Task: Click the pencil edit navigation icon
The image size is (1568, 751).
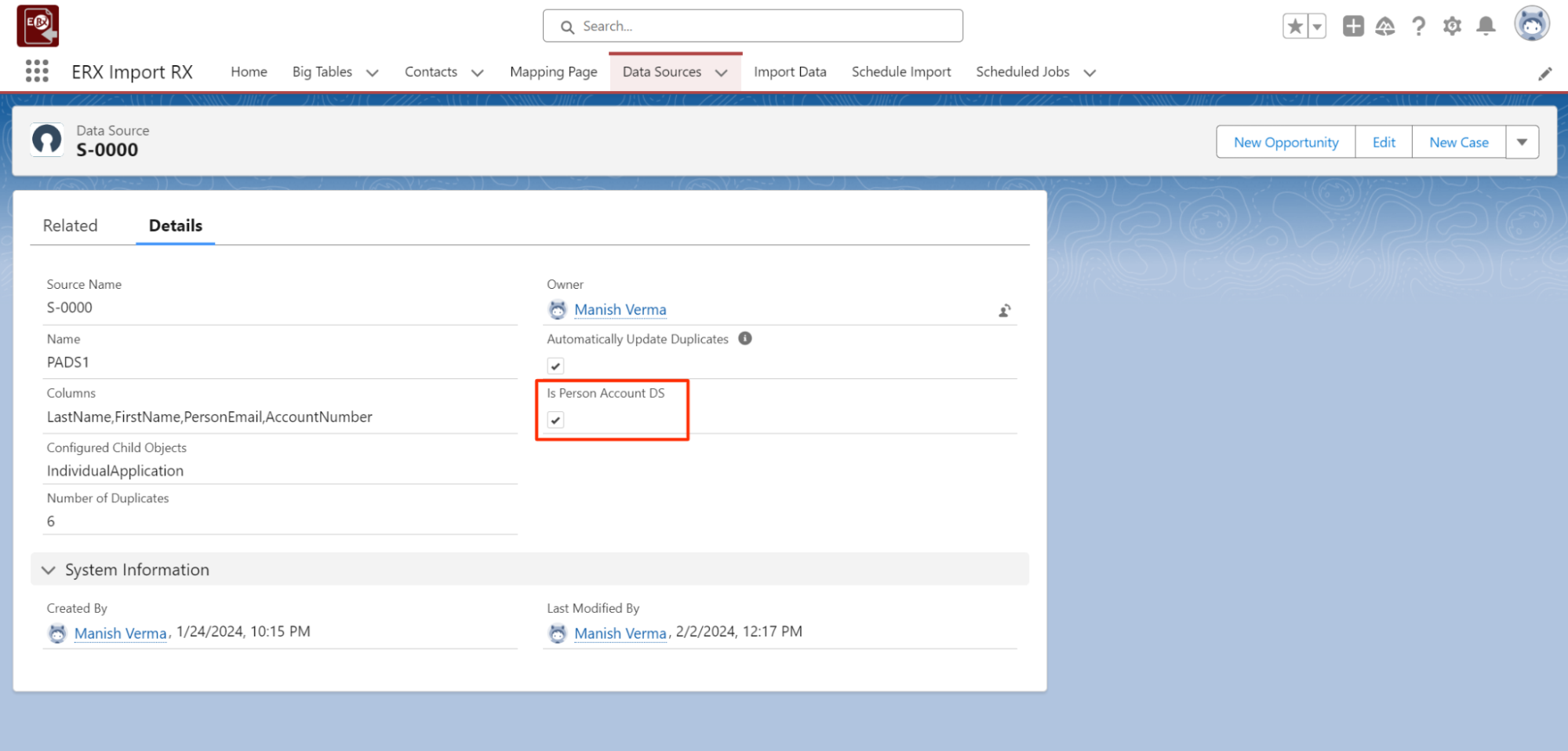Action: (x=1544, y=74)
